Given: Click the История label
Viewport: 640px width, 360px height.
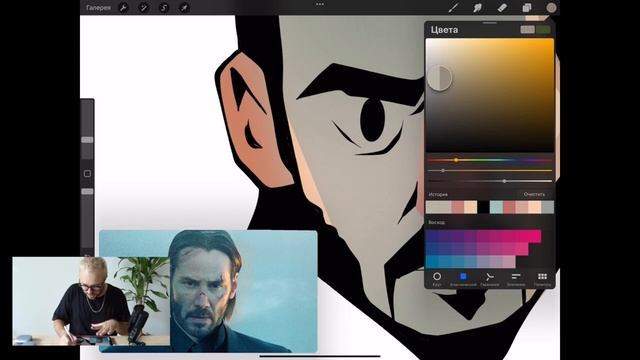Looking at the screenshot, I should click(x=438, y=195).
